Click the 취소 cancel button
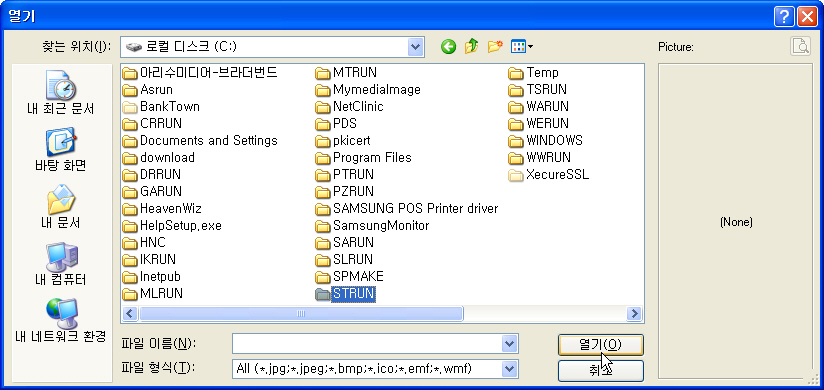824x390 pixels. (x=601, y=370)
